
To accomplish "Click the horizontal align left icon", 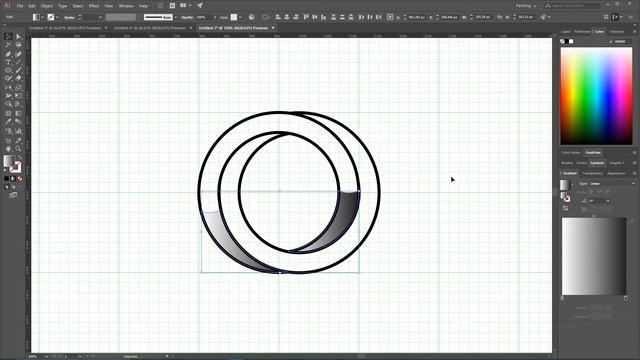I will tap(278, 17).
